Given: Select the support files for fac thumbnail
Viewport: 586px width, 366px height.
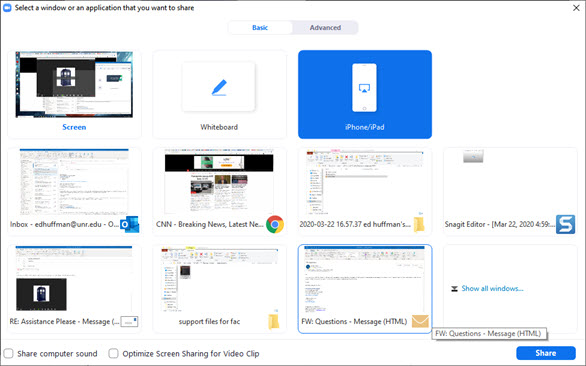Looking at the screenshot, I should point(219,279).
